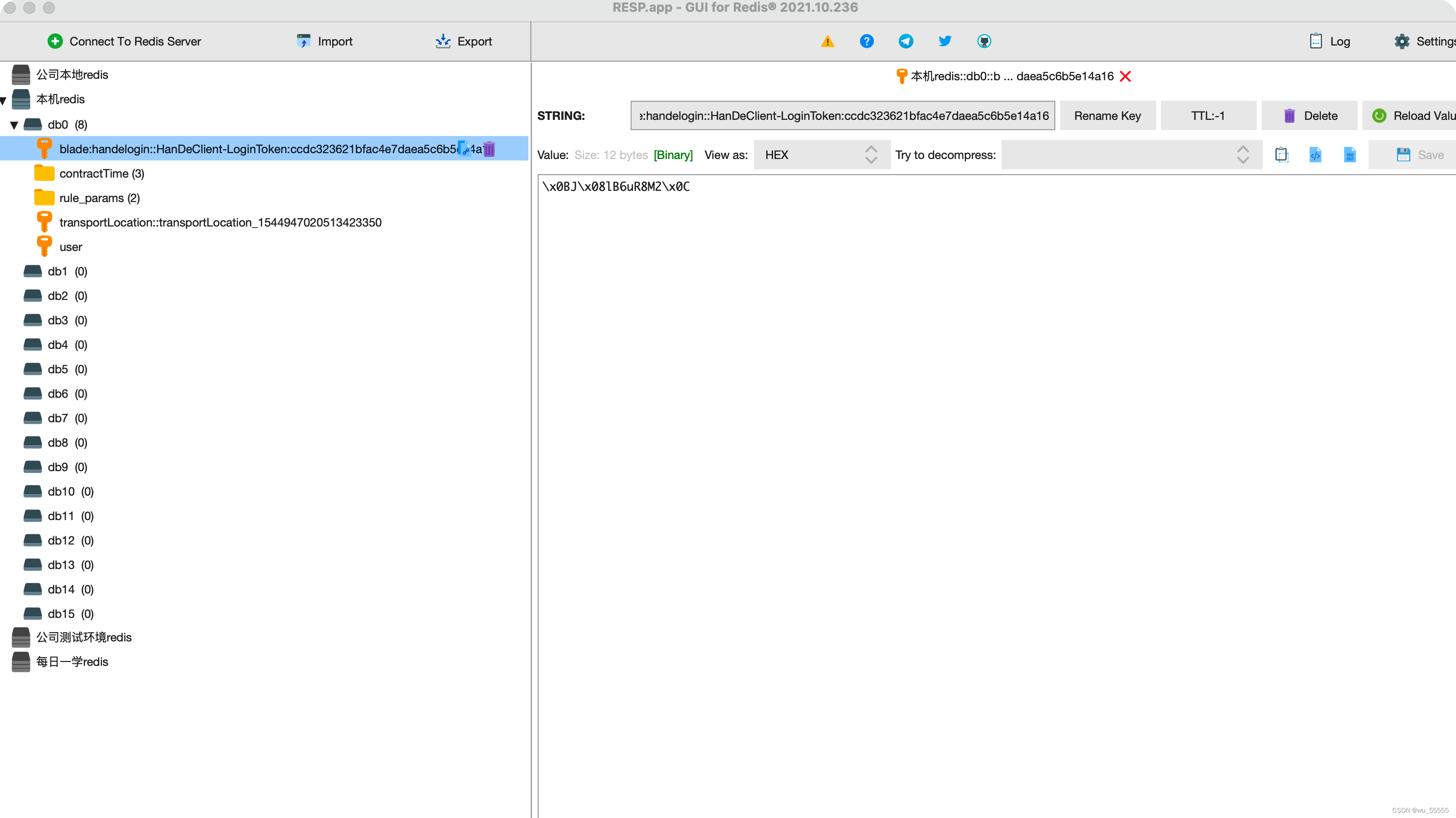Click the code formatter file icon

1315,155
